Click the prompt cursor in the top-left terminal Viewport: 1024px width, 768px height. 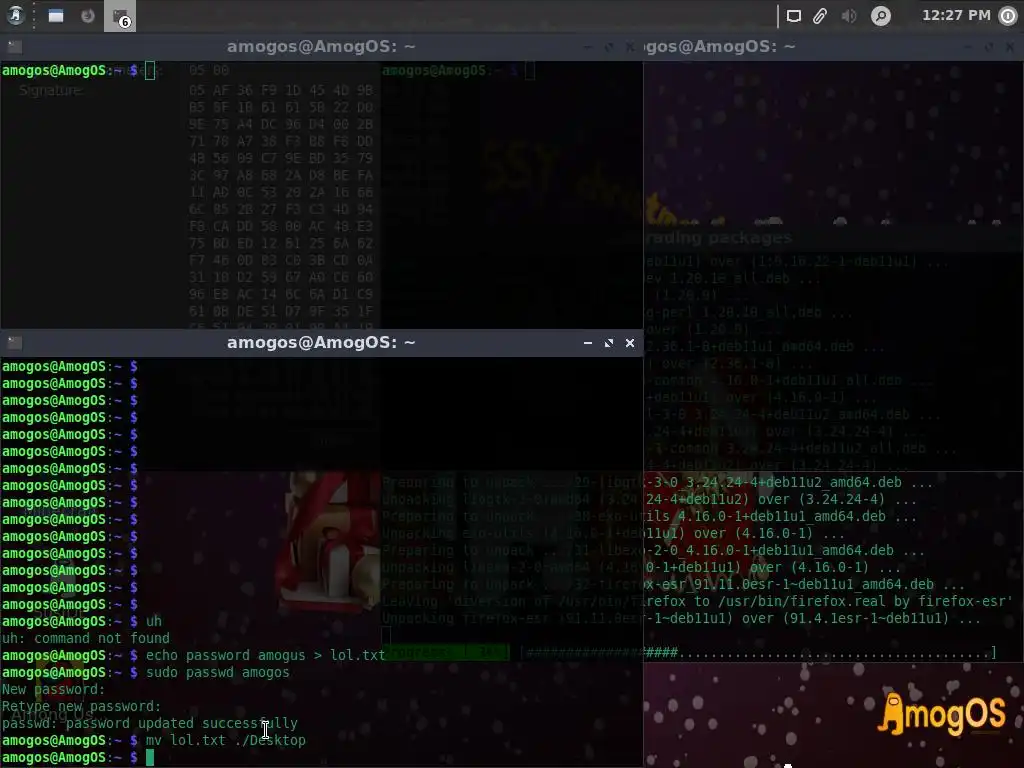(150, 71)
